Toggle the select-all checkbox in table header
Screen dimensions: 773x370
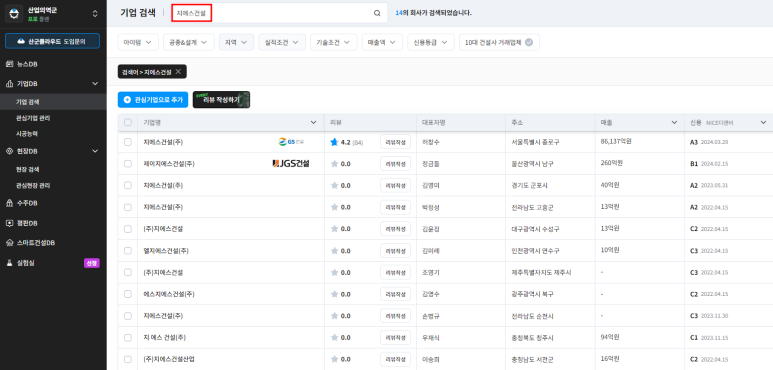[x=128, y=122]
